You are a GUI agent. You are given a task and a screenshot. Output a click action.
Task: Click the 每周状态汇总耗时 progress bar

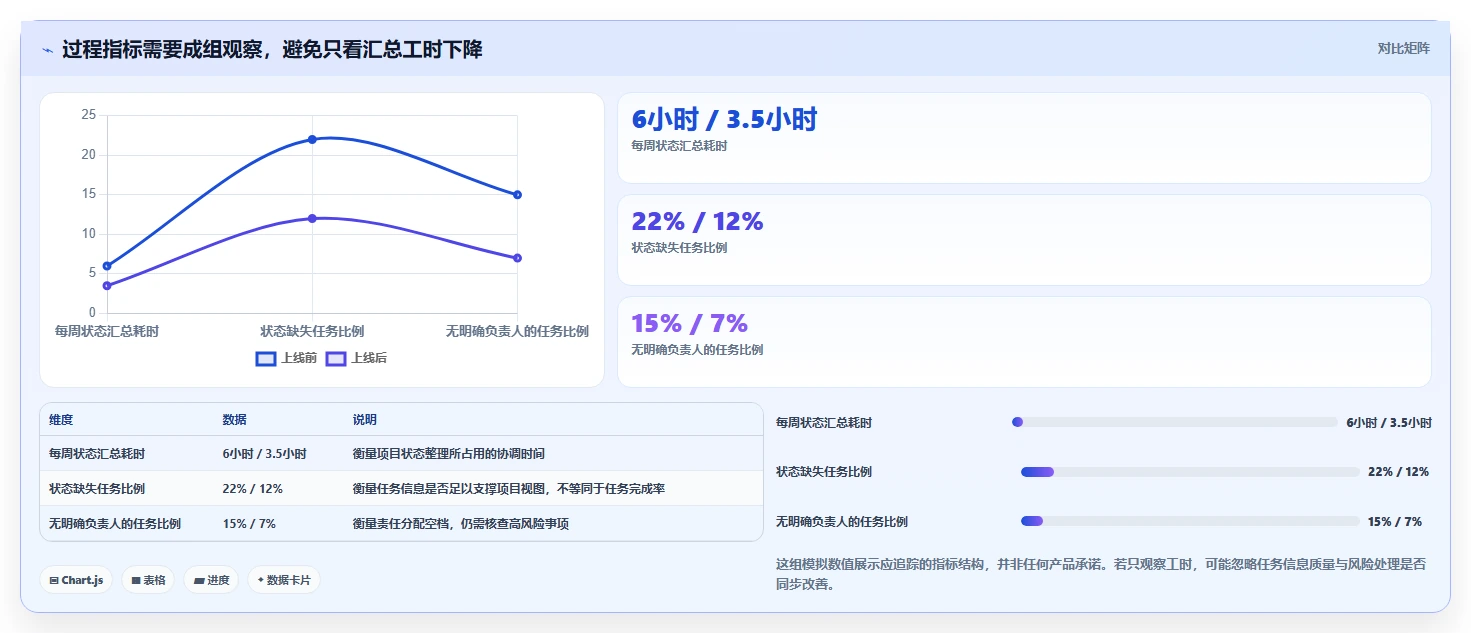pos(1175,422)
